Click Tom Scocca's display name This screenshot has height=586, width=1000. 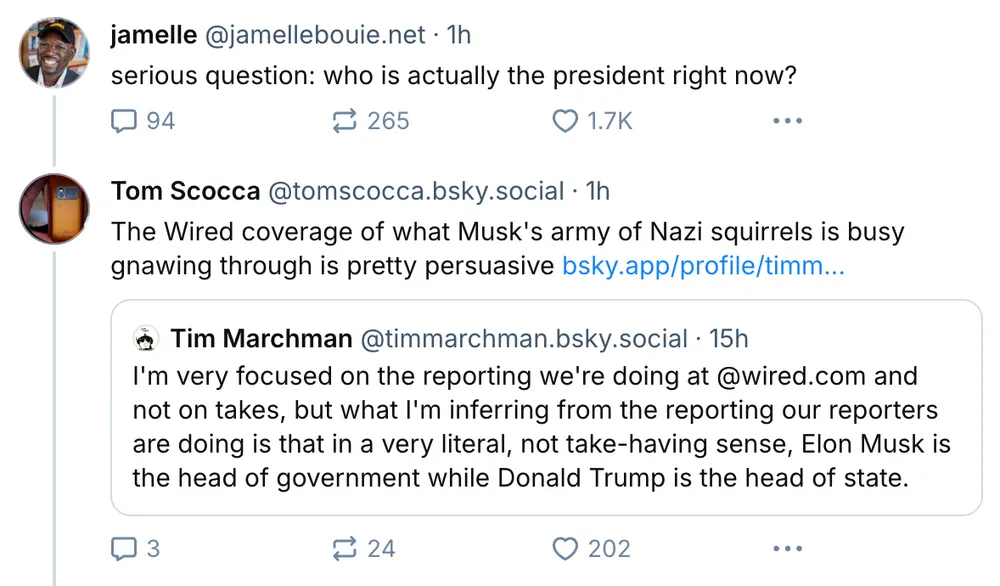tap(186, 190)
